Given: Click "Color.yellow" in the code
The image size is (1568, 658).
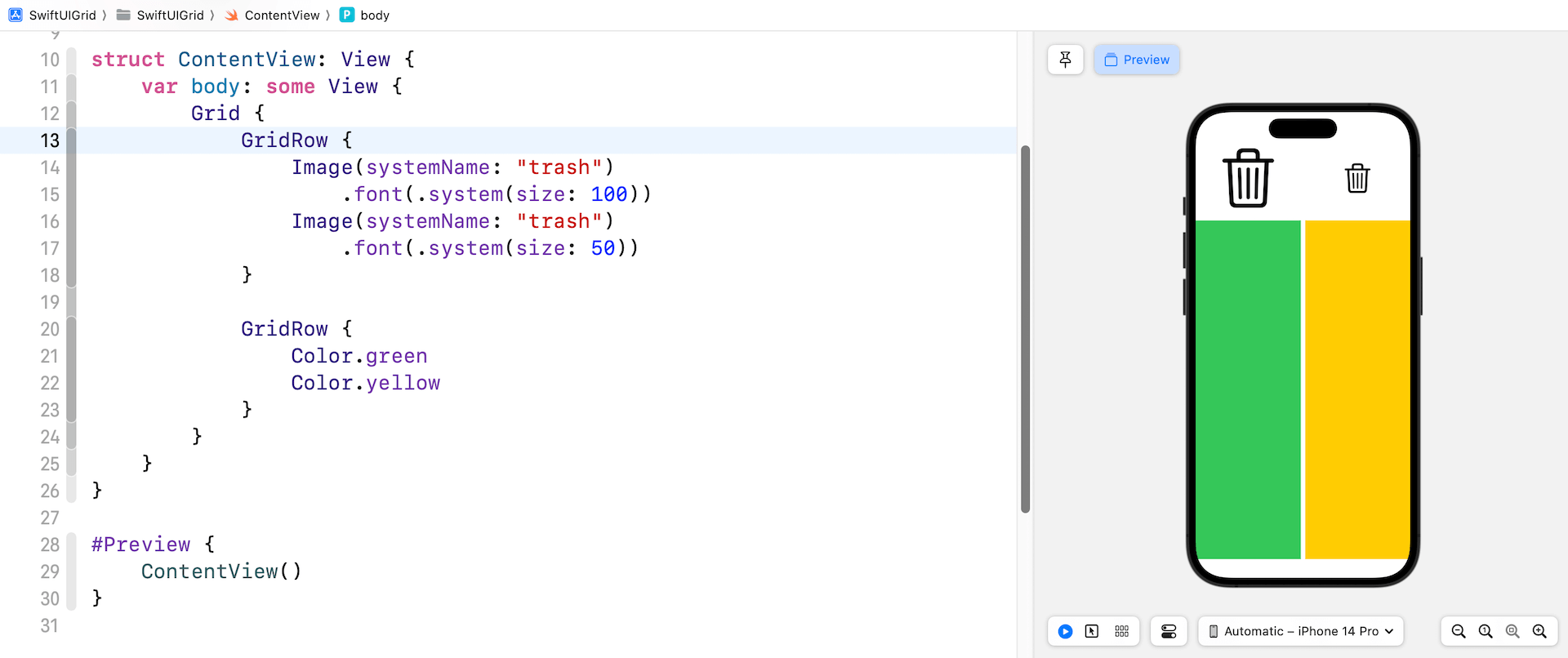Looking at the screenshot, I should 366,383.
